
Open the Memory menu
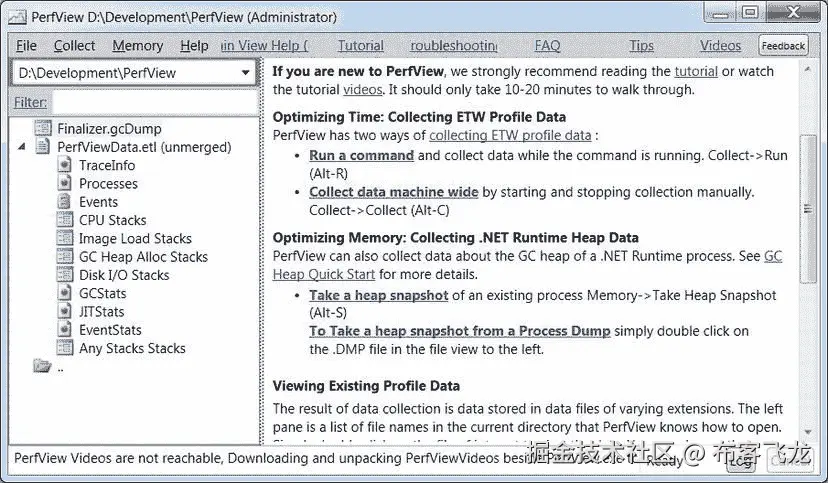pyautogui.click(x=137, y=46)
